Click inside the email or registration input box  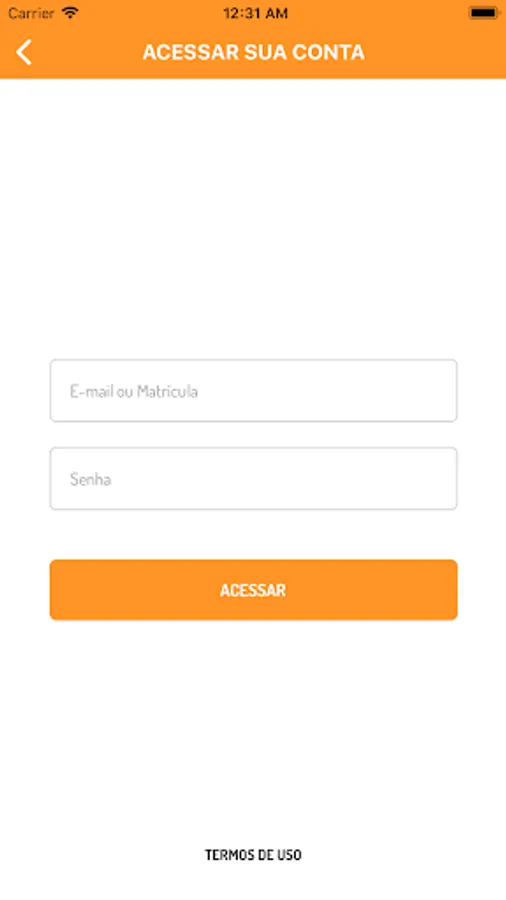pyautogui.click(x=254, y=390)
